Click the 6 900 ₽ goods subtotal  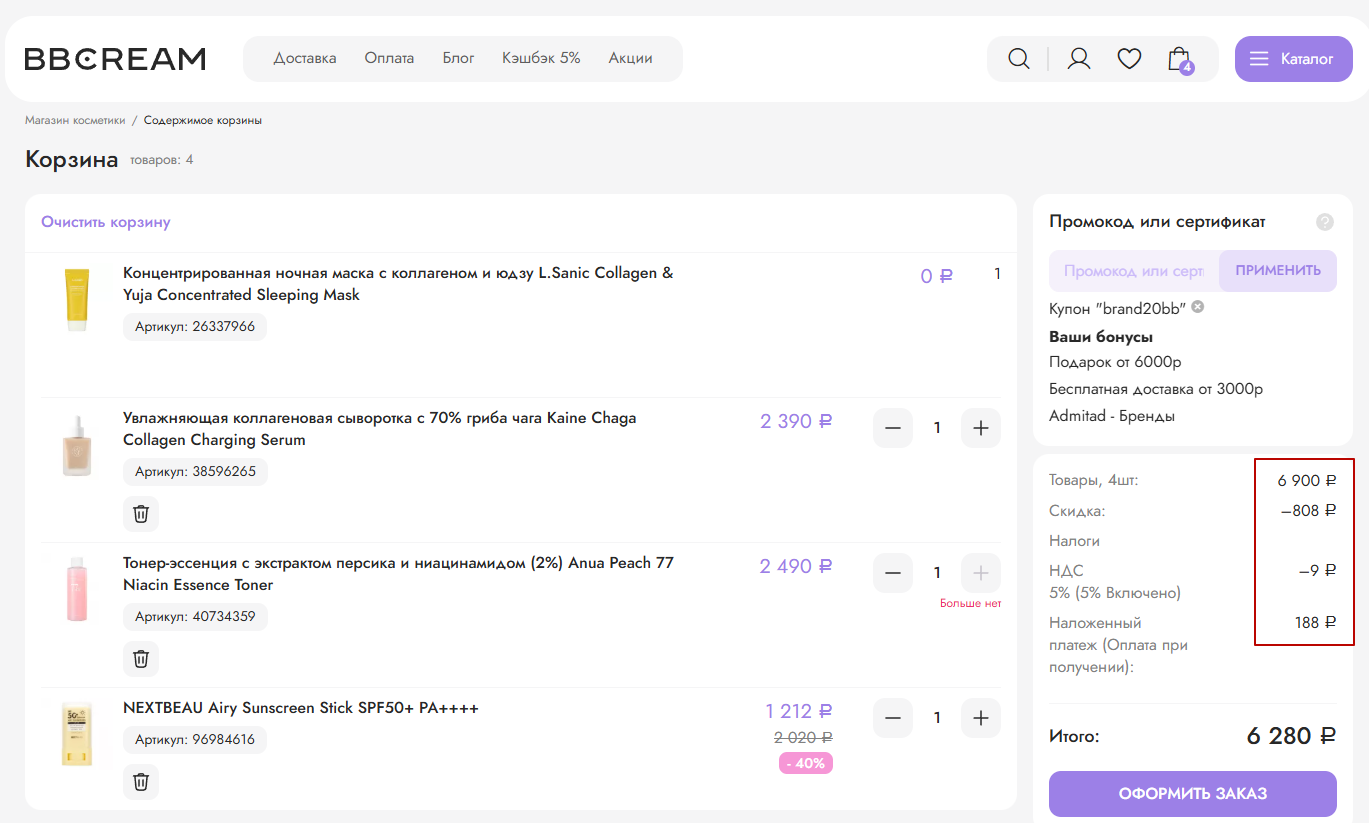pos(1307,481)
